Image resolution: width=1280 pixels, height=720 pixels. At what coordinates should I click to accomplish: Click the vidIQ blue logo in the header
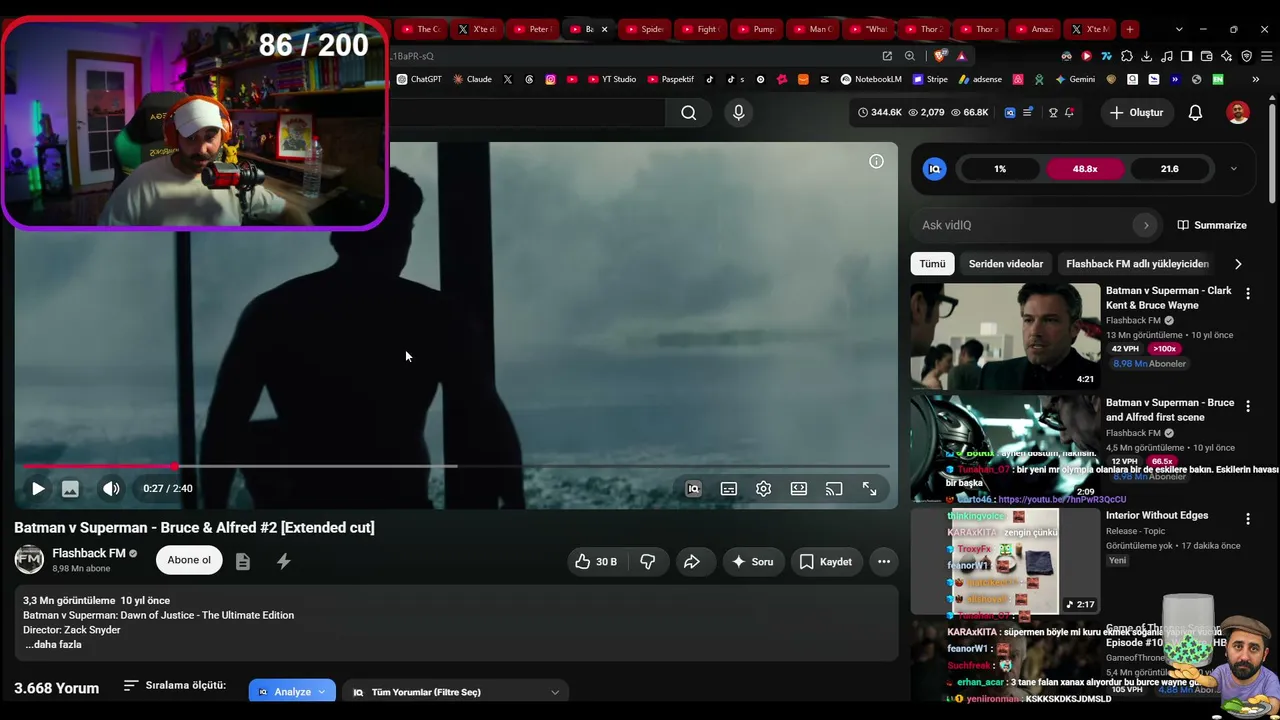click(1010, 113)
